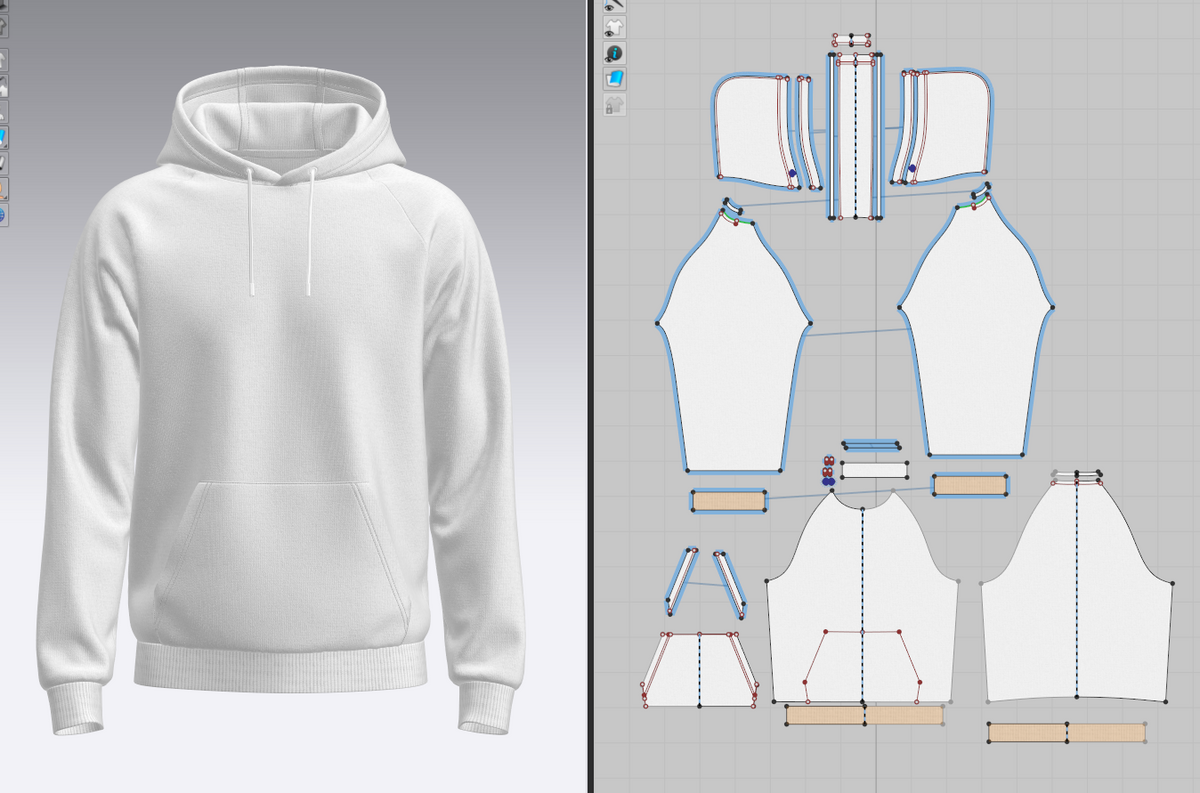Select the left orange cuff rib pattern
The width and height of the screenshot is (1200, 793).
pos(728,501)
